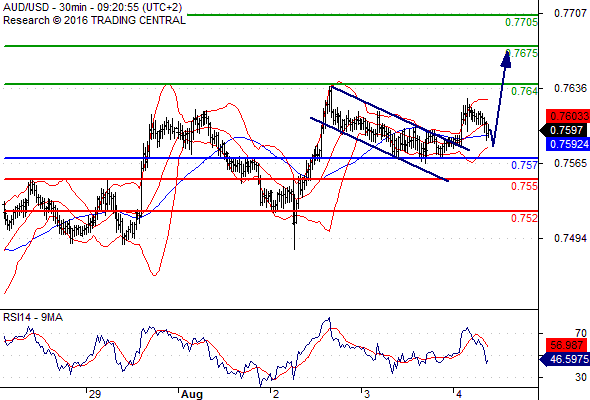Click the '29' date axis label
Screen dimensions: 590x400
95,394
